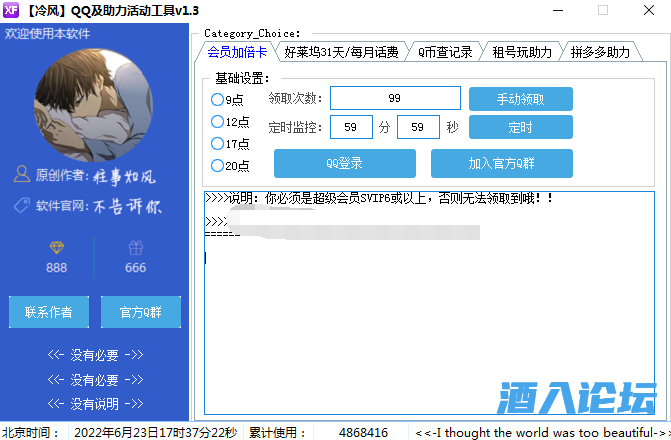Click the XF app icon in title bar
The width and height of the screenshot is (671, 440).
11,10
